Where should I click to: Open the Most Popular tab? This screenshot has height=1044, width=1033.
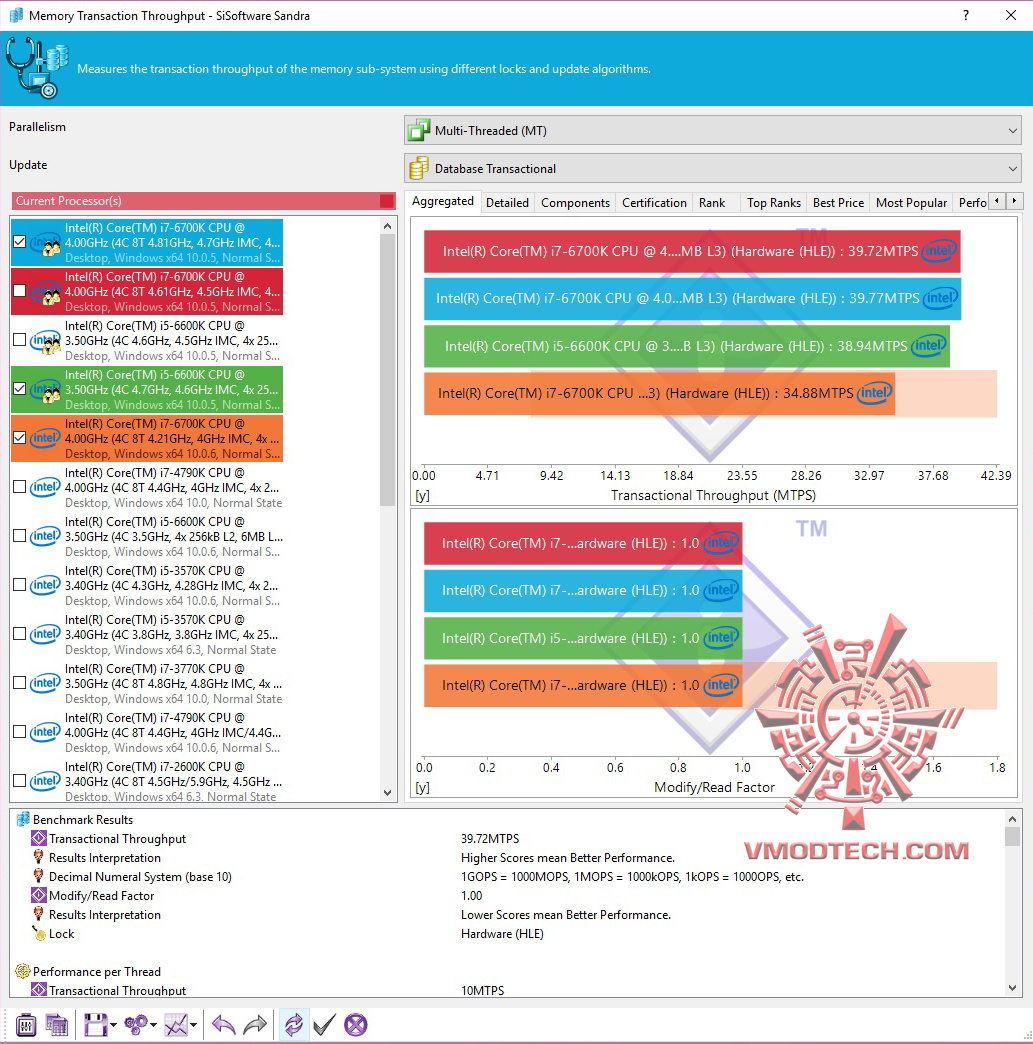[x=911, y=202]
